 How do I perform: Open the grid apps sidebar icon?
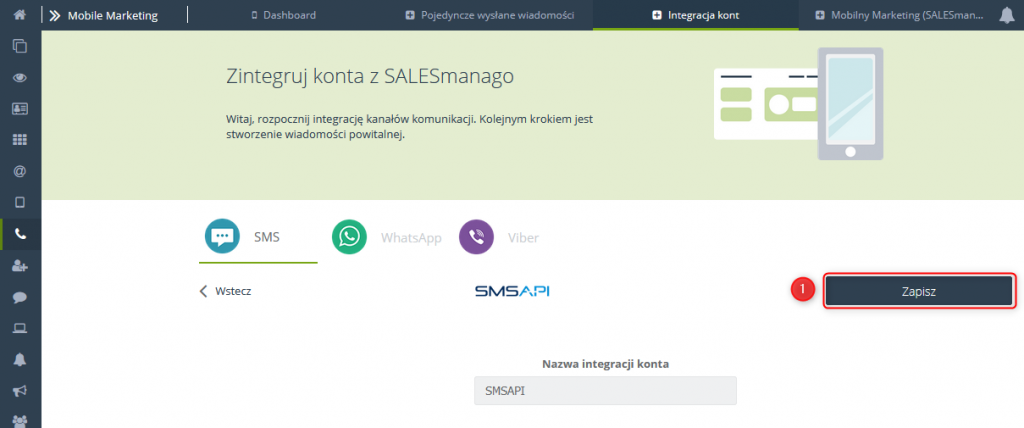[20, 140]
